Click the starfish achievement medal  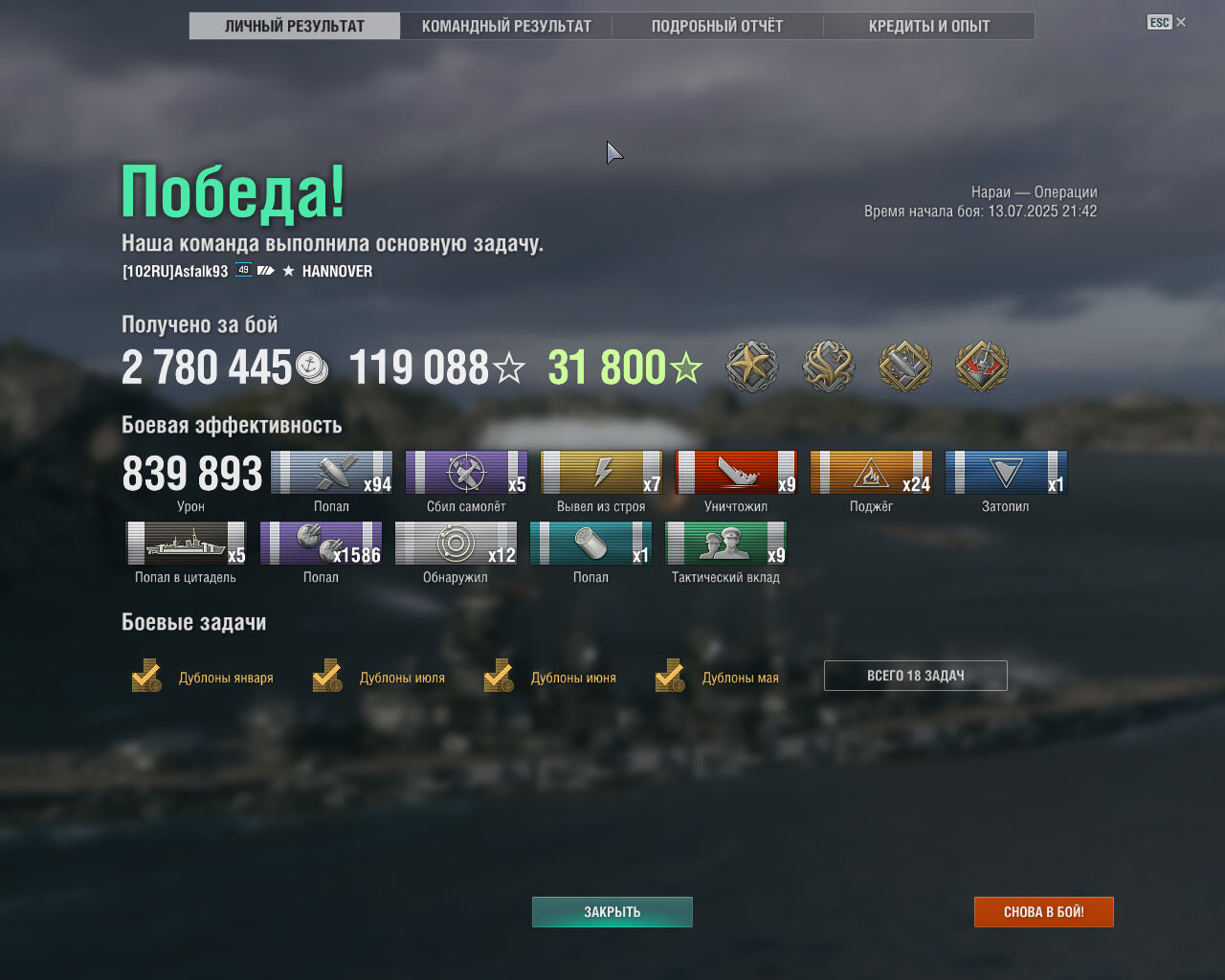752,367
